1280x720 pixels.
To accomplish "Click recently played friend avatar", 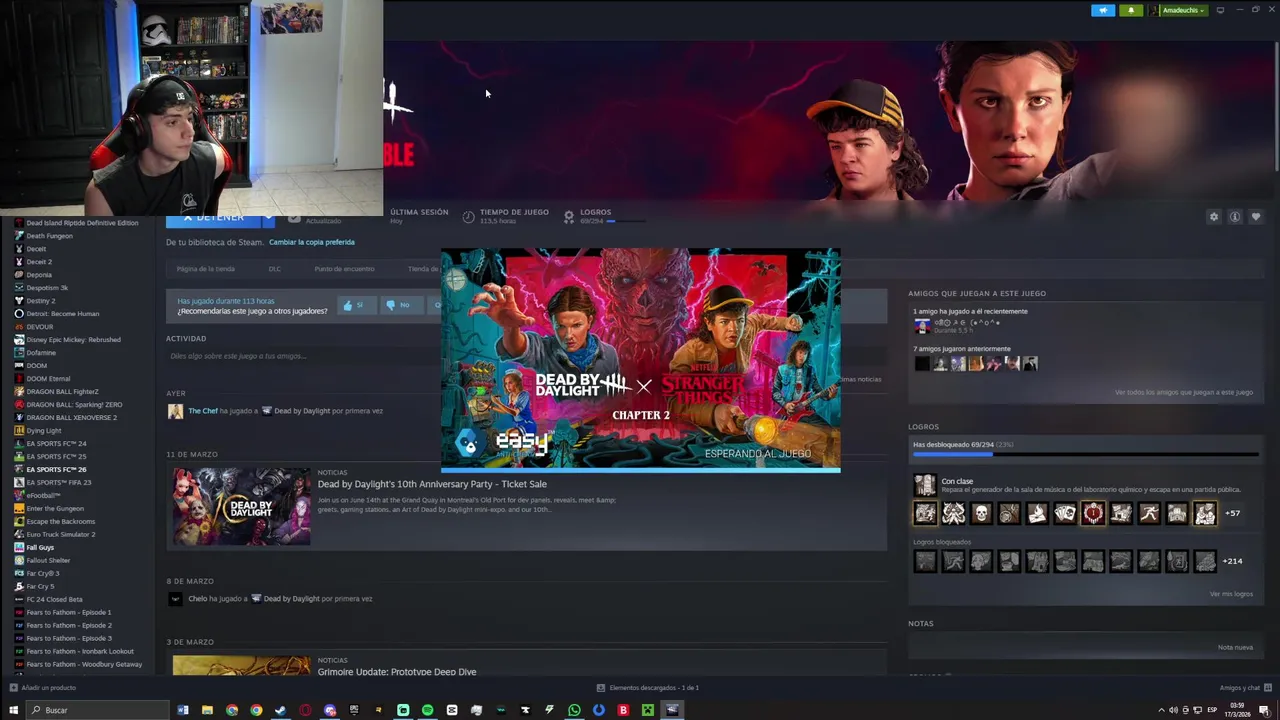I will pos(922,326).
